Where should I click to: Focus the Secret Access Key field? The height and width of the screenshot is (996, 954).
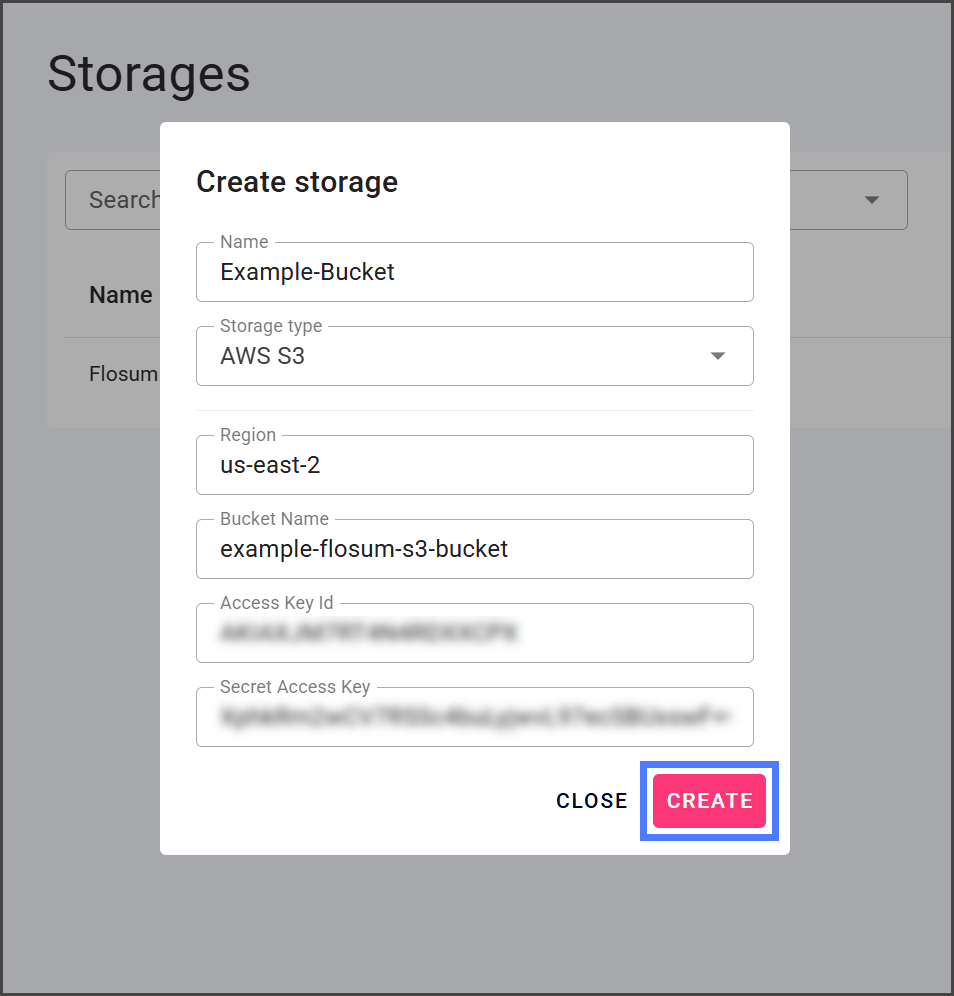[x=474, y=717]
